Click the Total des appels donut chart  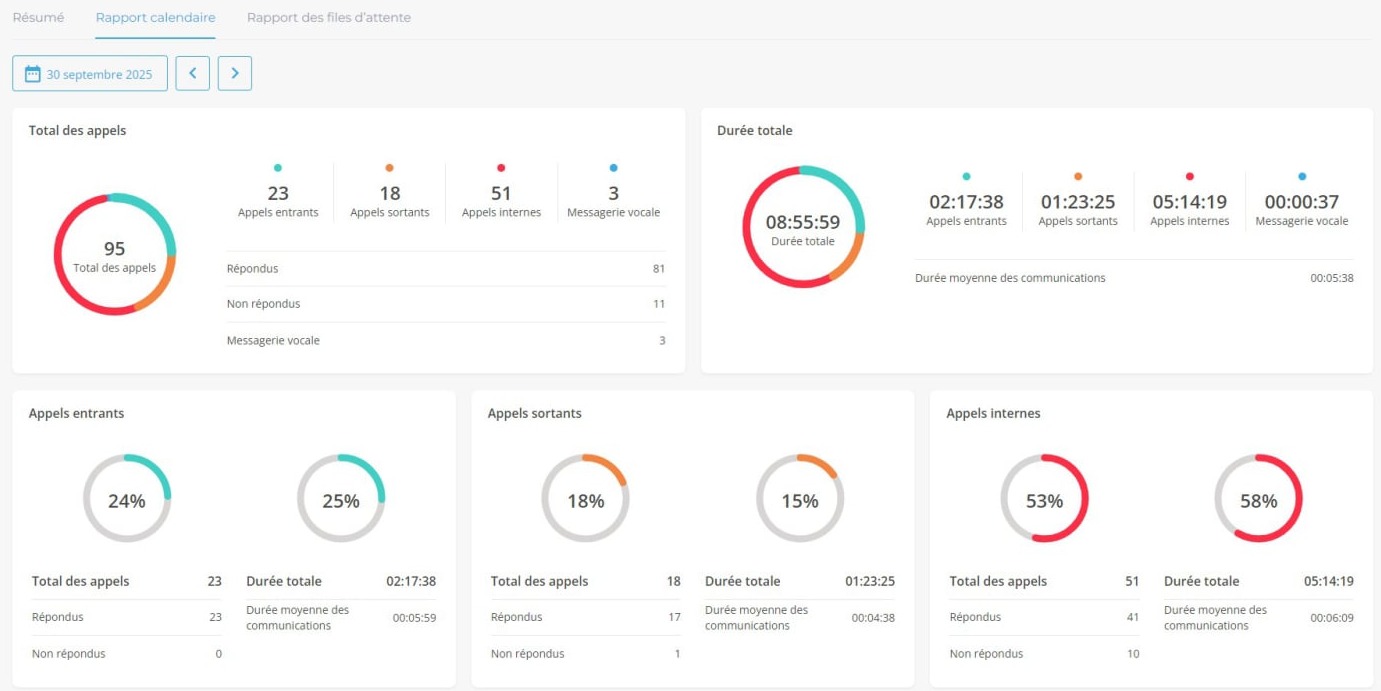115,254
